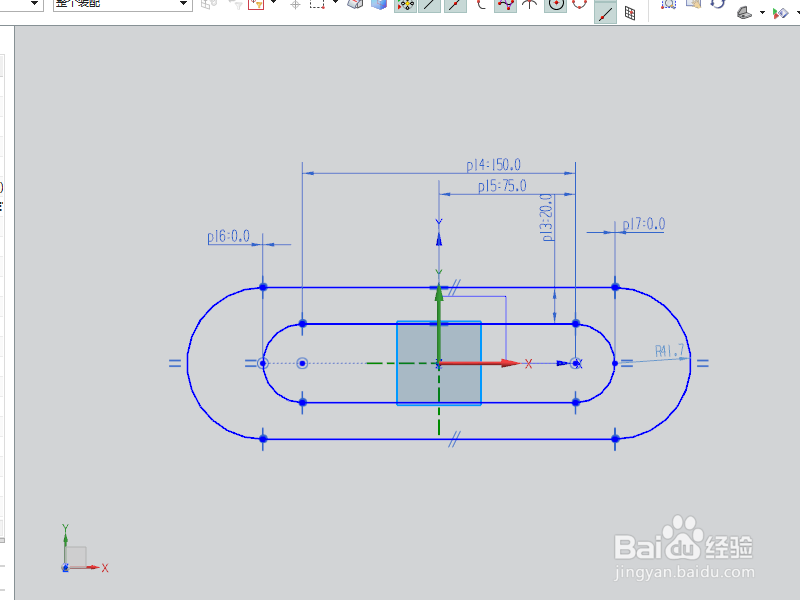Image resolution: width=800 pixels, height=600 pixels.
Task: Open the dropdown arrow beside the laptop-shaped icon
Action: pyautogui.click(x=762, y=13)
